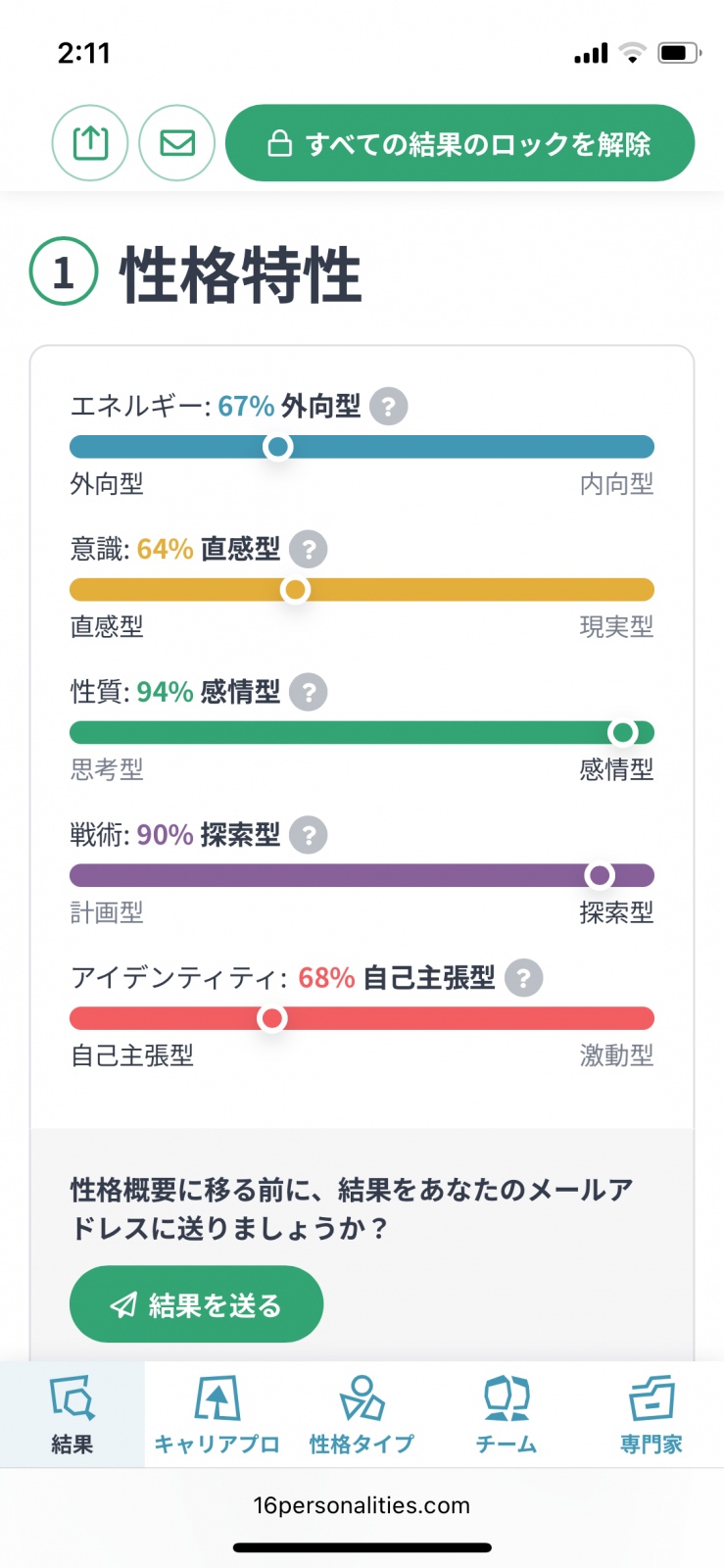This screenshot has width=724, height=1568.
Task: Tap the share results icon
Action: point(90,143)
